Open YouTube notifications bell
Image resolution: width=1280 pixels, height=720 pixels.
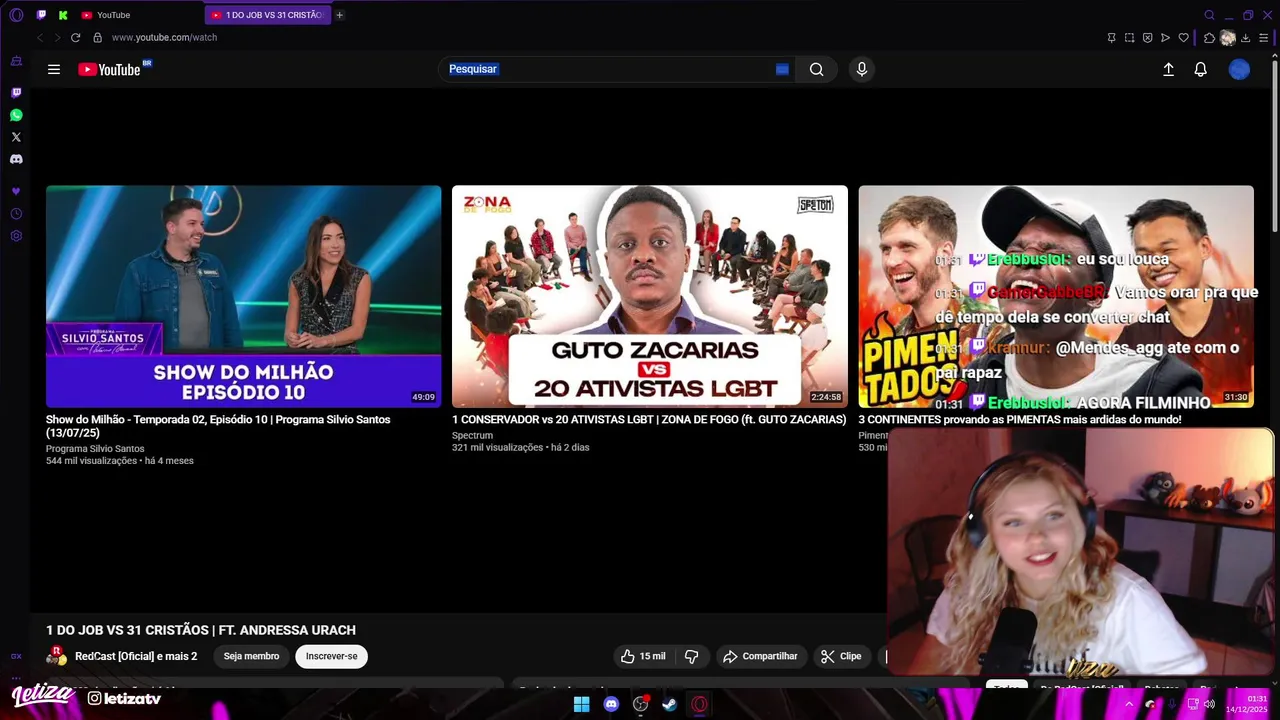[x=1201, y=69]
